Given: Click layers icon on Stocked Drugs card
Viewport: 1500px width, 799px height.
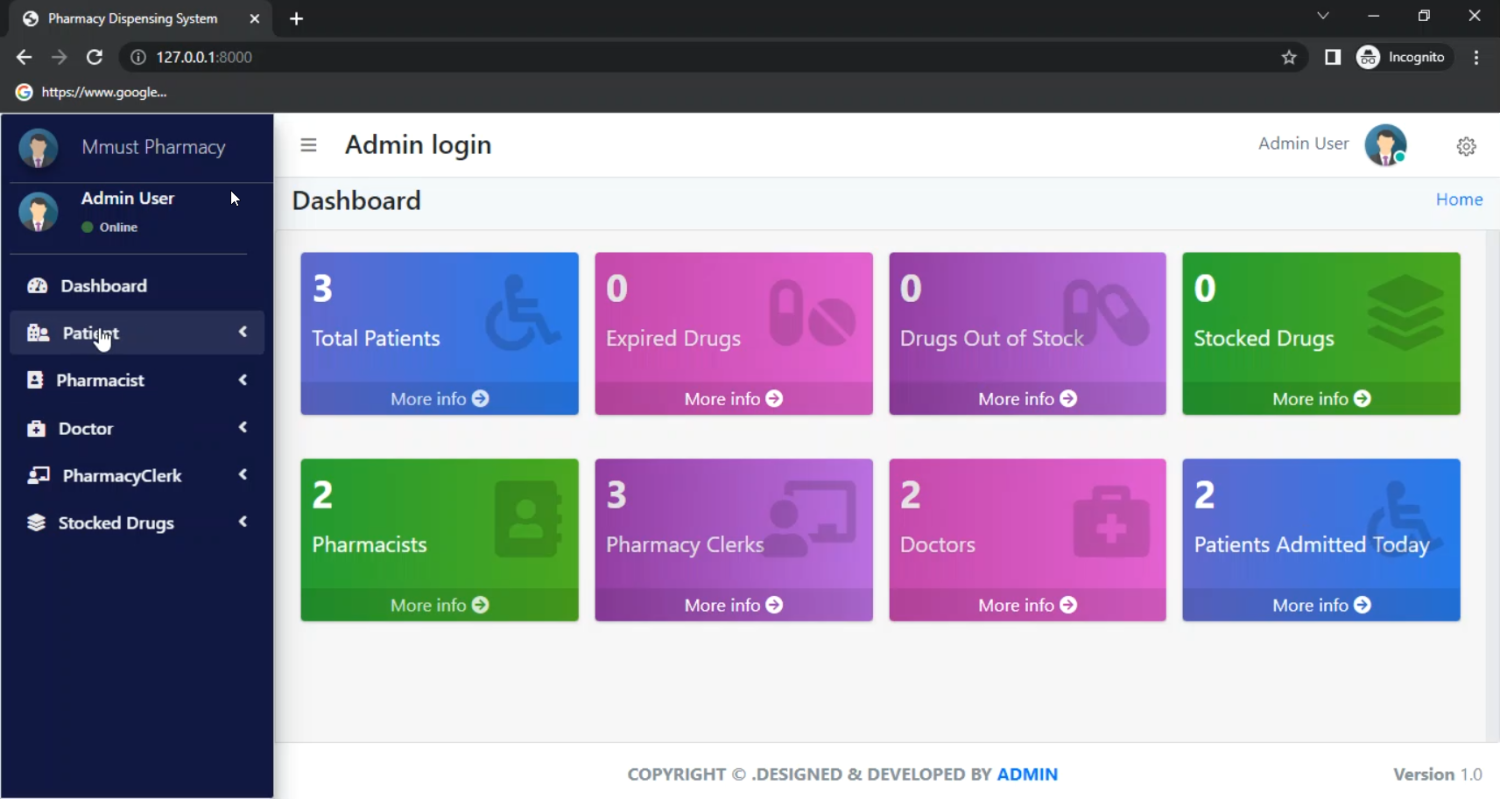Looking at the screenshot, I should [1406, 313].
